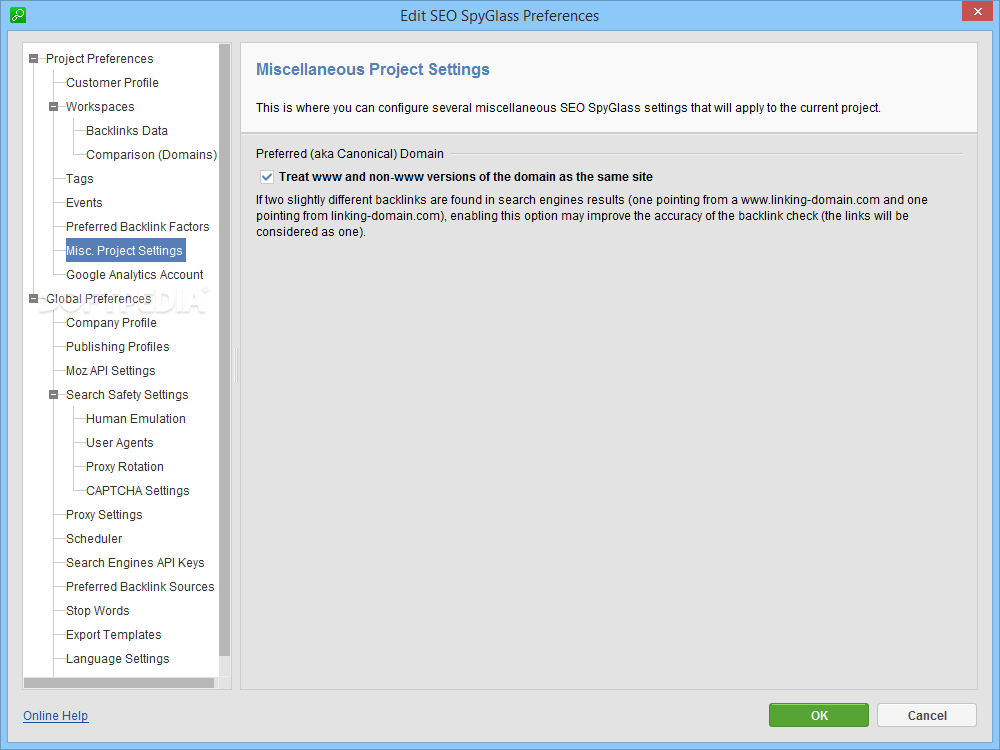Open Stop Words settings

coord(98,611)
